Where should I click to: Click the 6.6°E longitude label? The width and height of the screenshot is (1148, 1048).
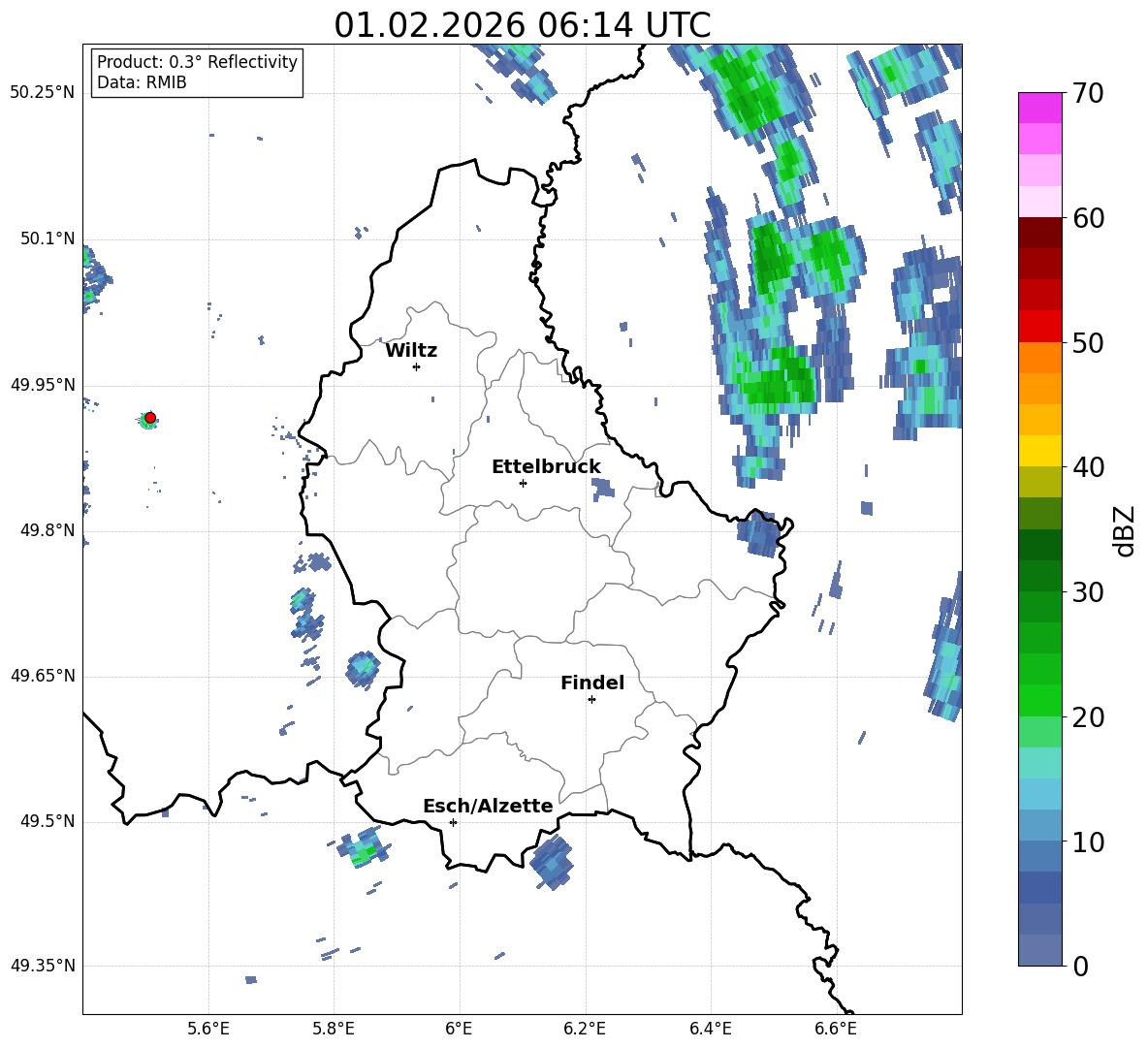coord(836,1029)
